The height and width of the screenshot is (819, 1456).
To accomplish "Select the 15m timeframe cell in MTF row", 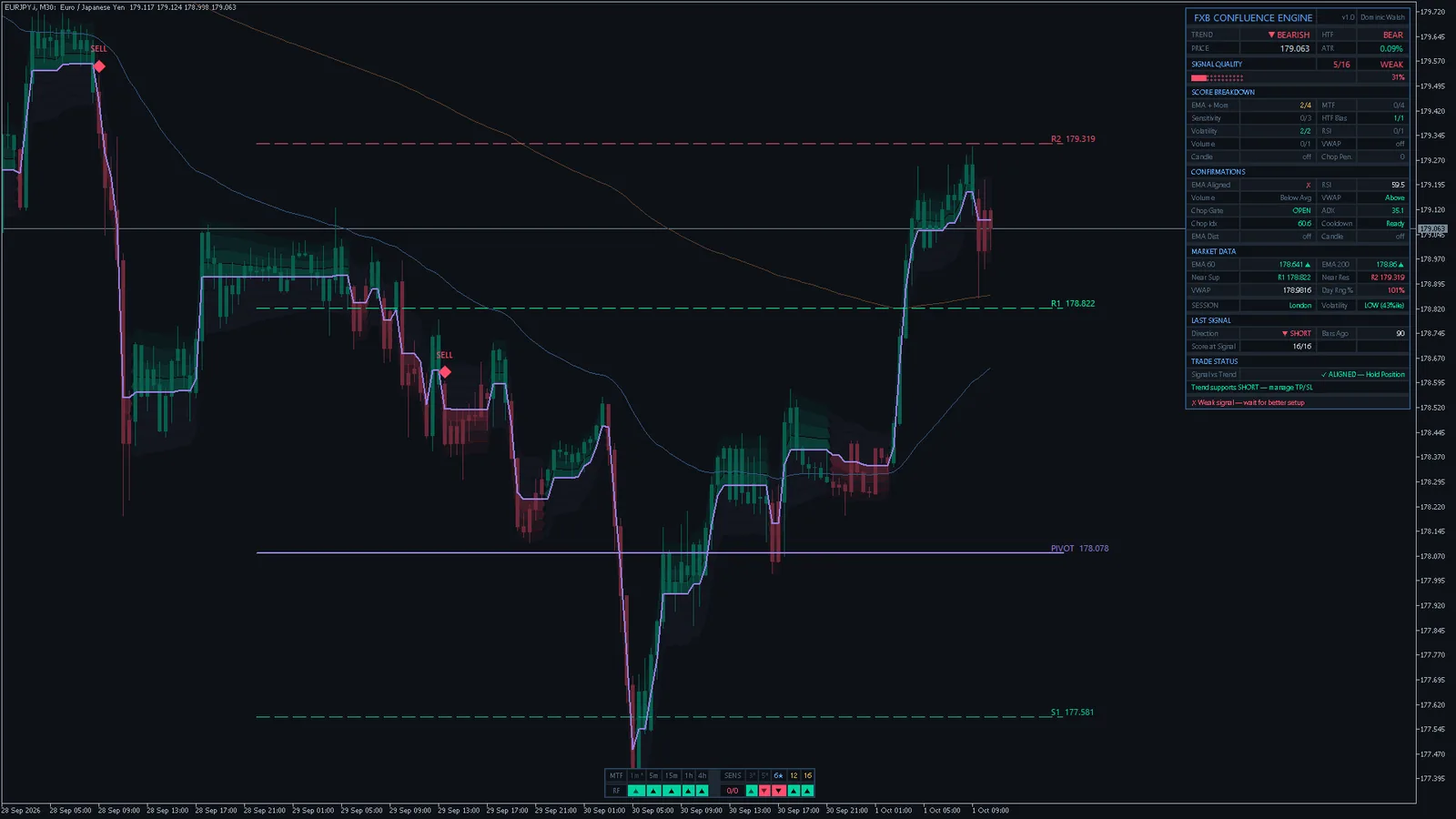I will pyautogui.click(x=672, y=776).
